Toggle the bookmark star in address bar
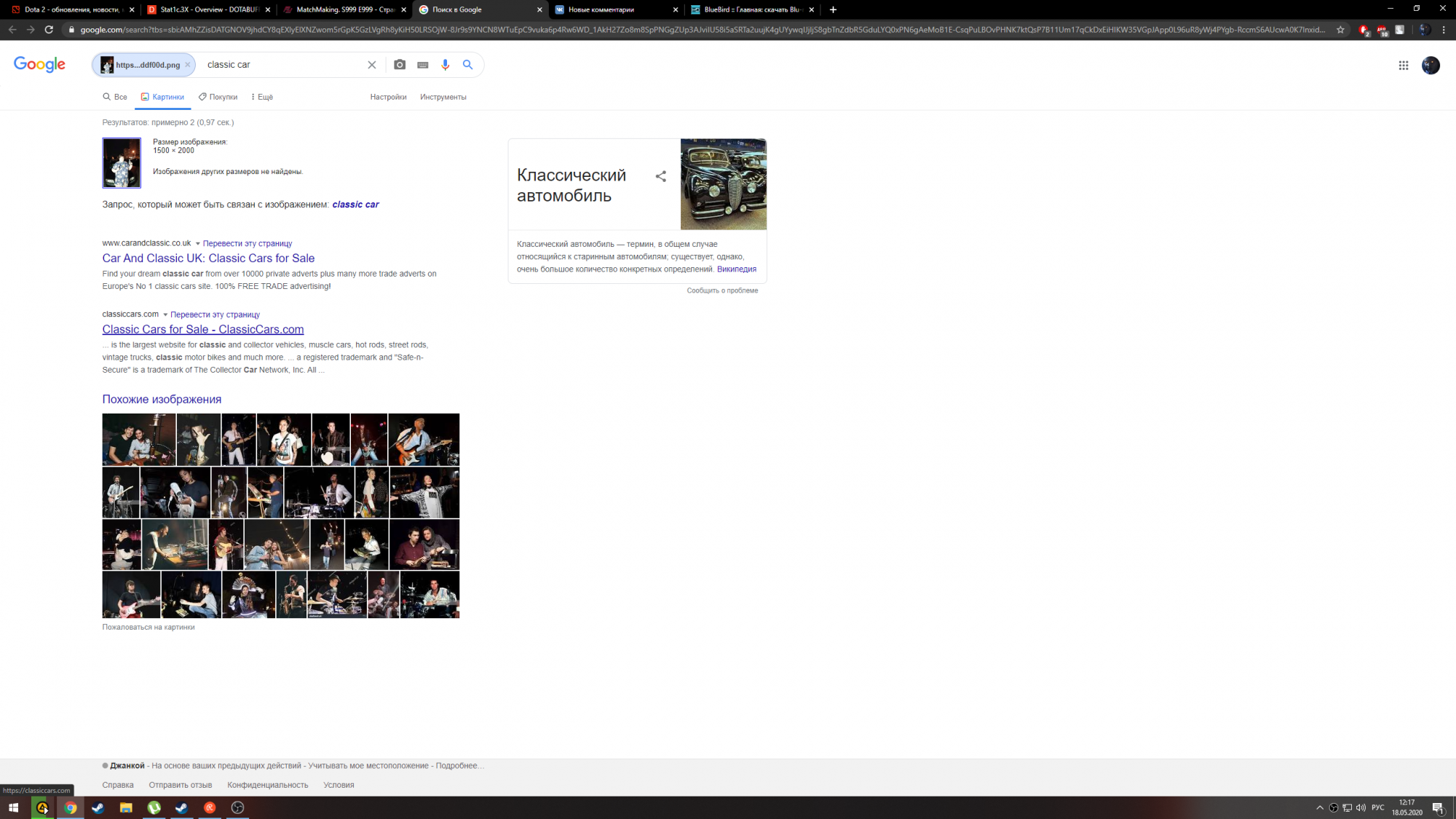This screenshot has height=819, width=1456. click(x=1340, y=30)
